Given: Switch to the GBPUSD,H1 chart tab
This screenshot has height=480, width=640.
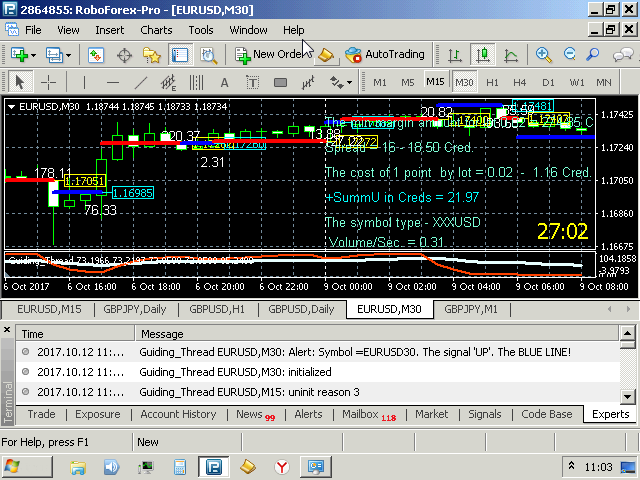Looking at the screenshot, I should click(217, 309).
